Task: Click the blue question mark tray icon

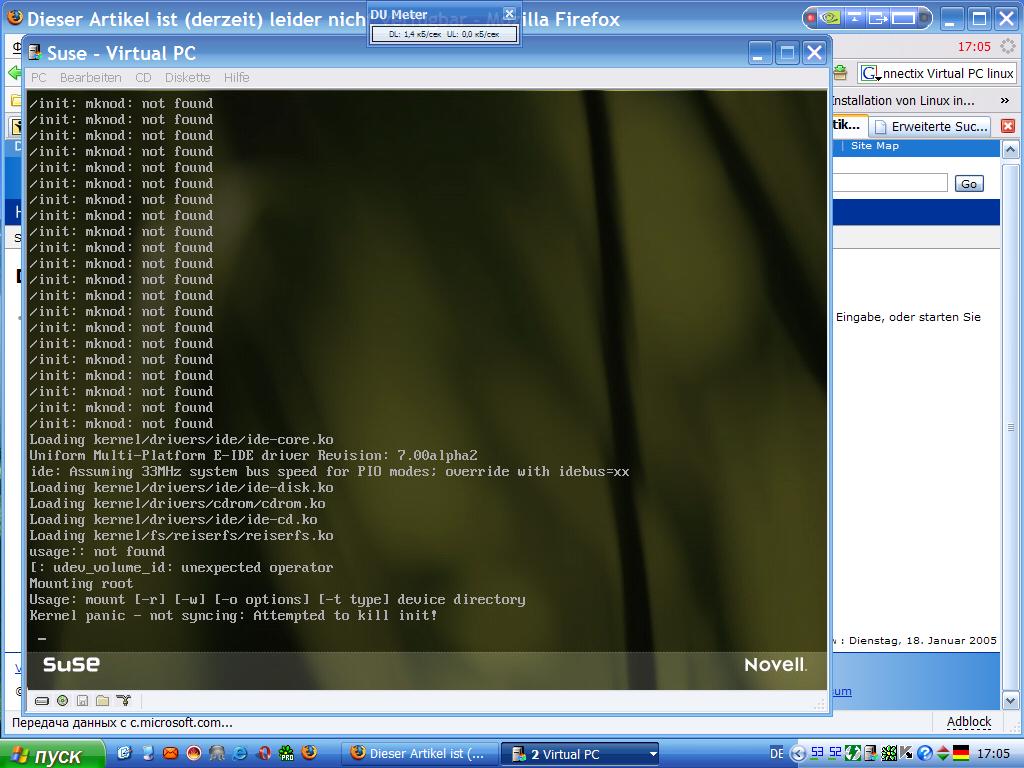Action: pos(924,753)
